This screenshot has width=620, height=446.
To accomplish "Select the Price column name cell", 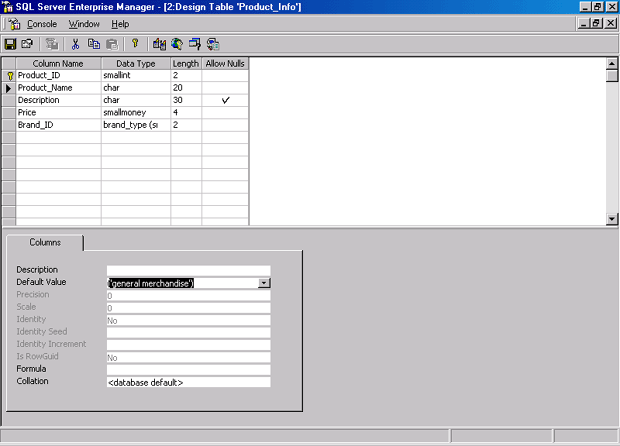I will (x=59, y=112).
